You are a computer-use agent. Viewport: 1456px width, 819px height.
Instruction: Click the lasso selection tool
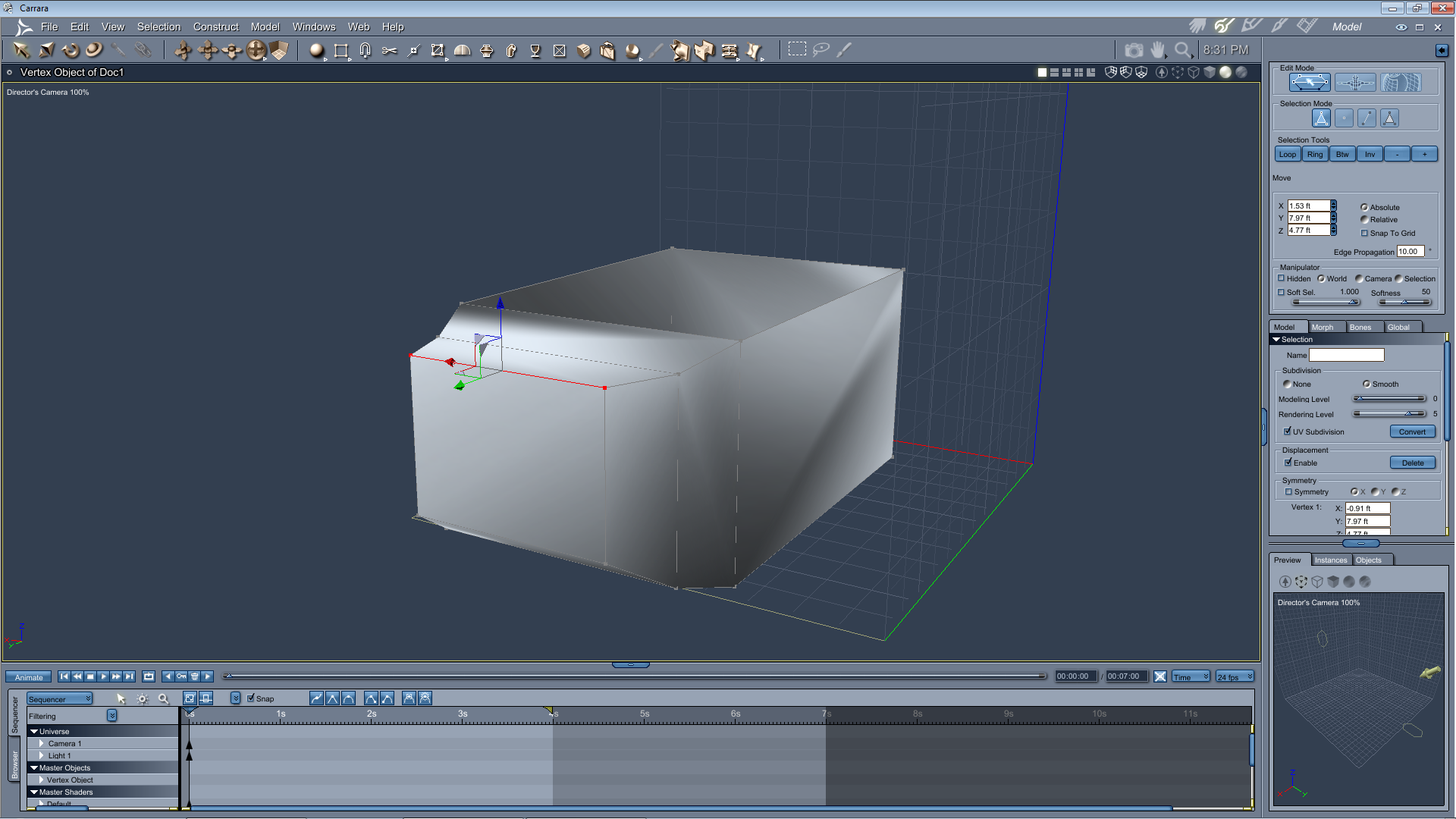821,50
